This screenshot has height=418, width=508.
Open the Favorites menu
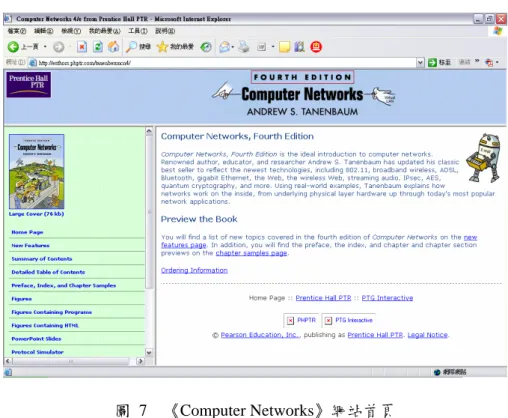pos(104,31)
